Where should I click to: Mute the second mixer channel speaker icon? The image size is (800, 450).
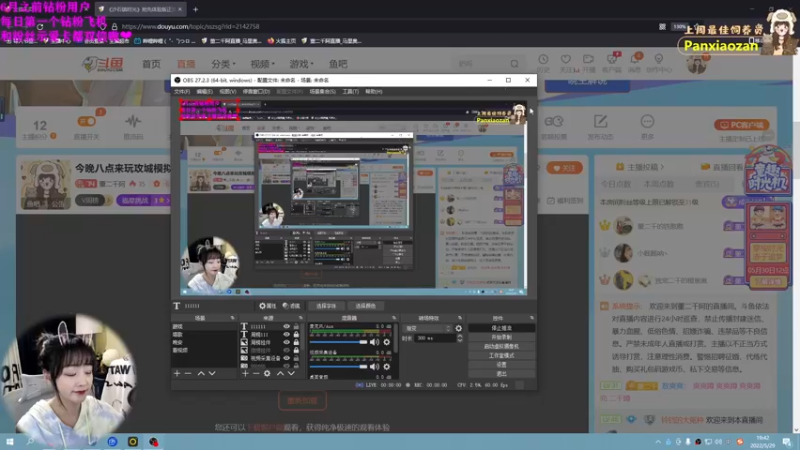click(x=375, y=366)
